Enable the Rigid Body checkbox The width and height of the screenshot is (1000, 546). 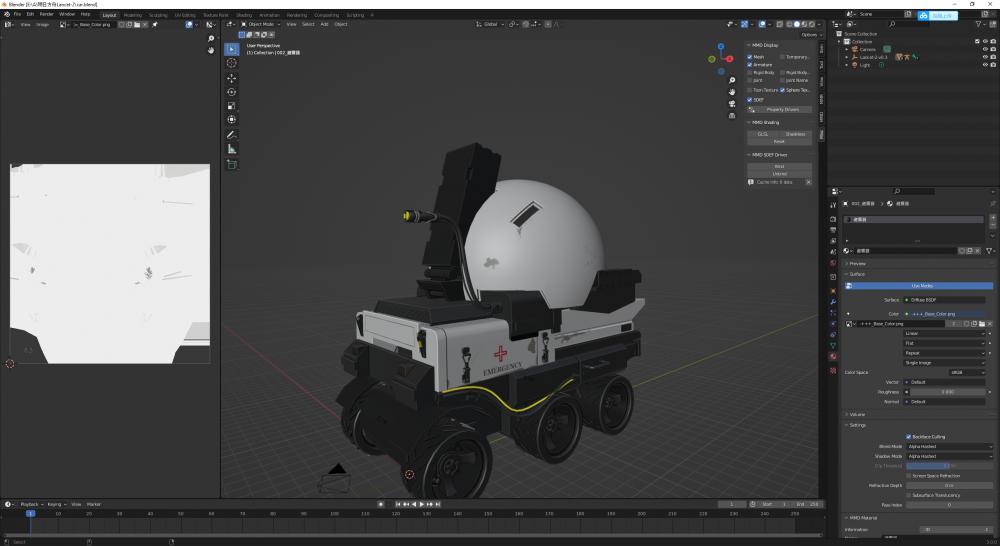click(x=750, y=73)
